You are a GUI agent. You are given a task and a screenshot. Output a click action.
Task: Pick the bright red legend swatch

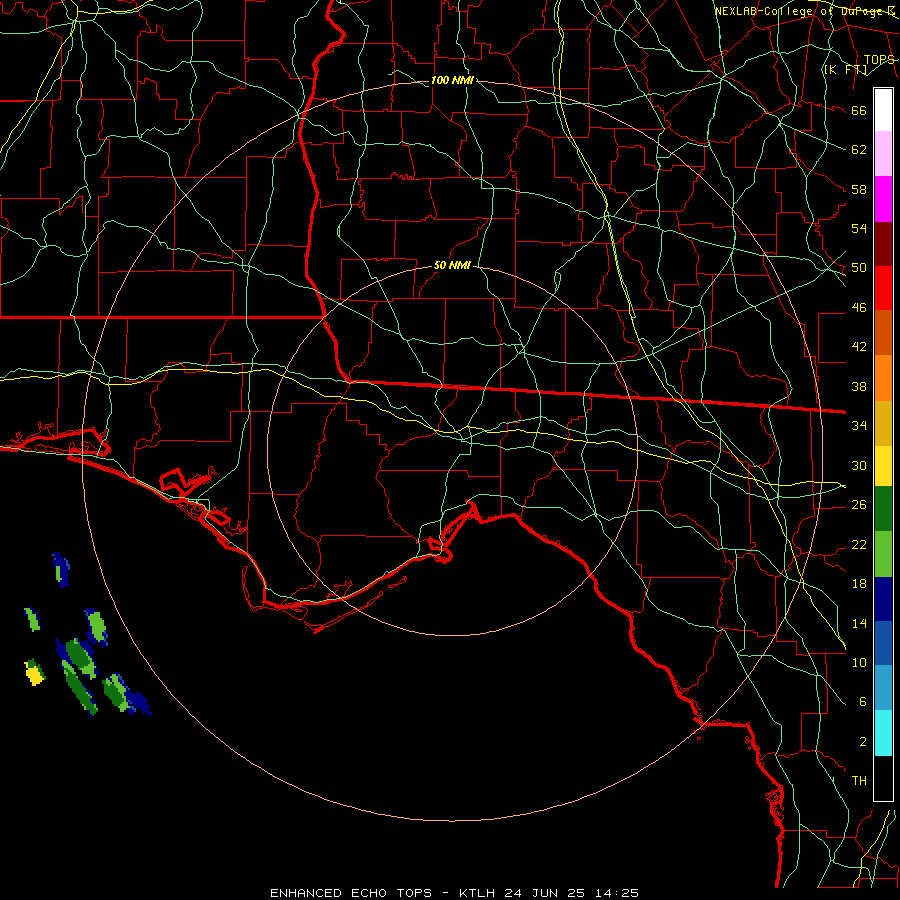883,288
